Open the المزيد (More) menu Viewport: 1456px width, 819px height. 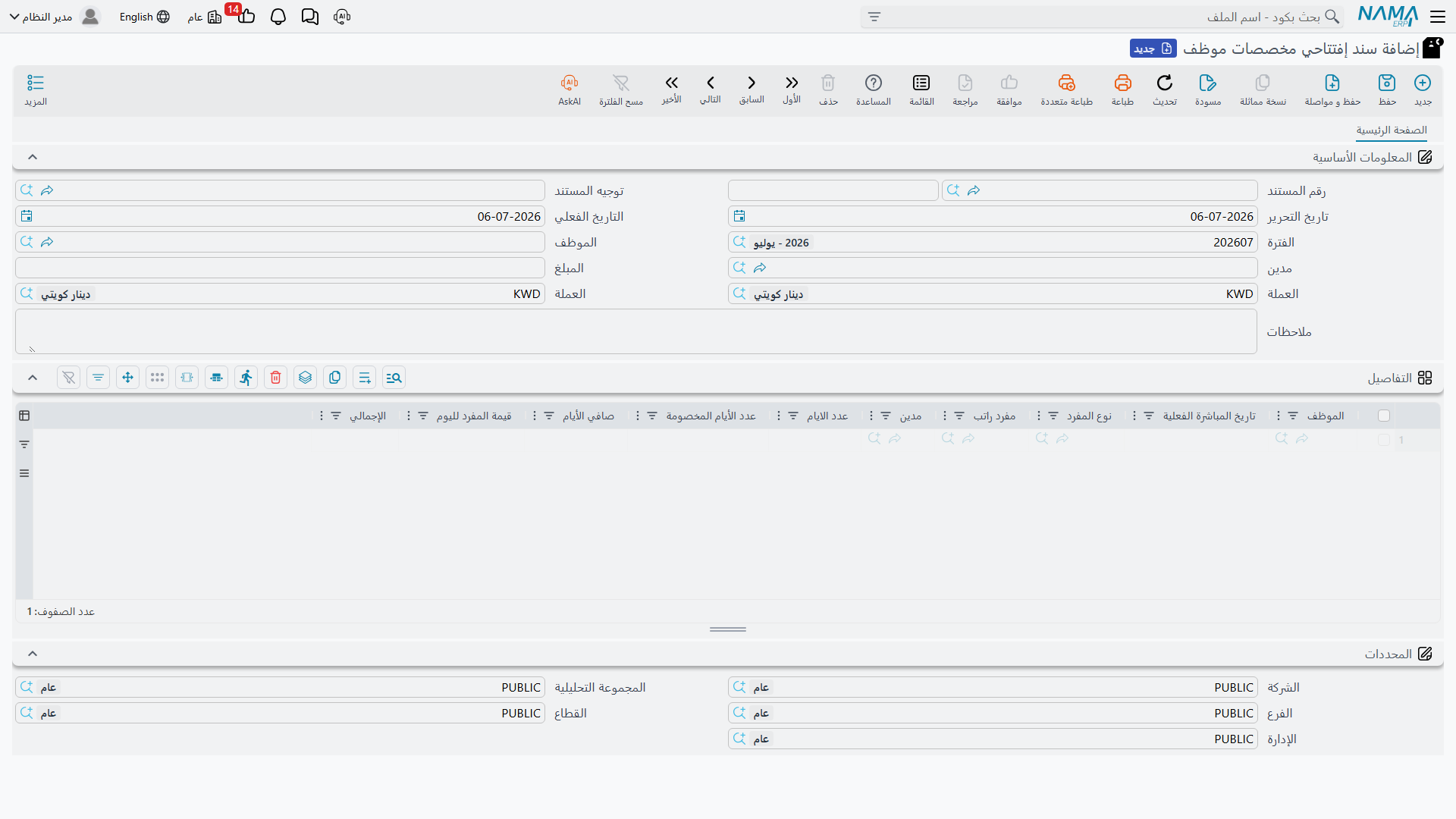36,89
